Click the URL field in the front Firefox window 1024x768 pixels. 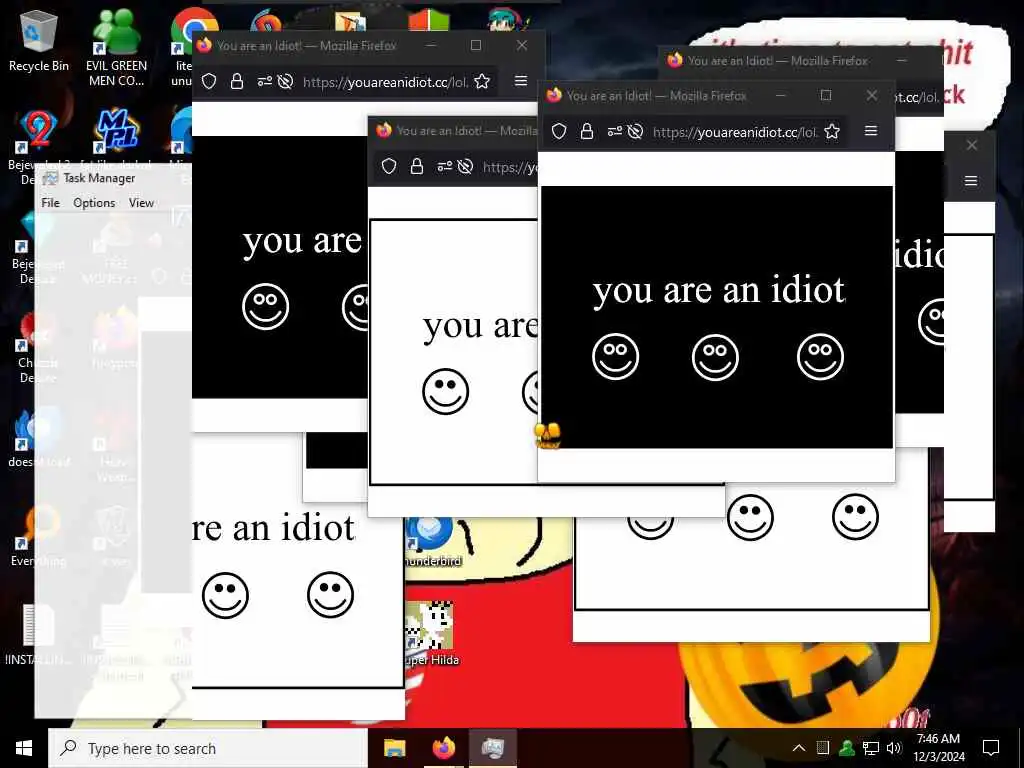pyautogui.click(x=735, y=132)
